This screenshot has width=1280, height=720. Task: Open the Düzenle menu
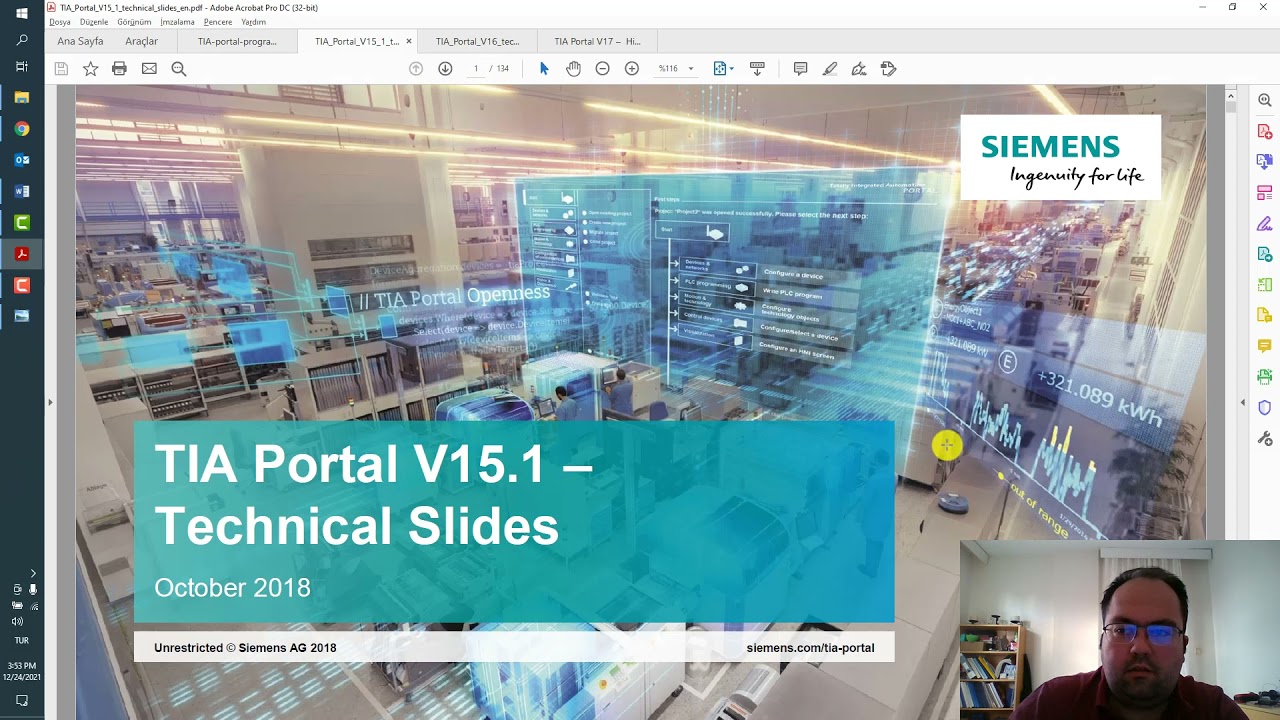coord(94,22)
